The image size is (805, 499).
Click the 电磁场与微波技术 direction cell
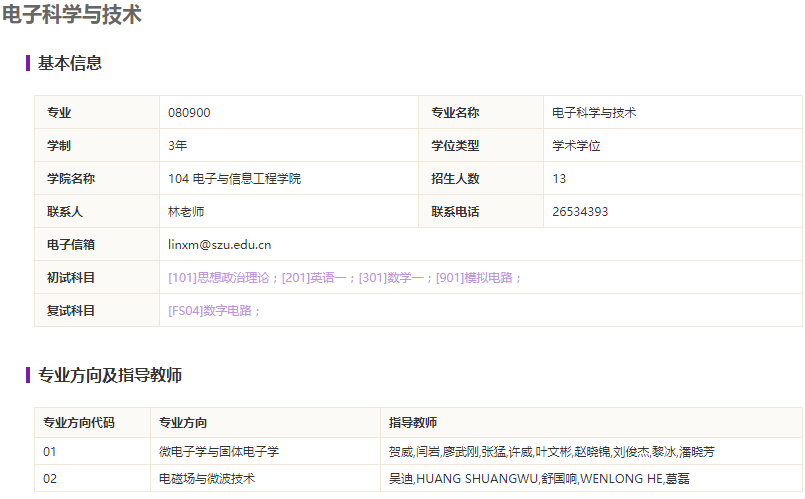[265, 478]
